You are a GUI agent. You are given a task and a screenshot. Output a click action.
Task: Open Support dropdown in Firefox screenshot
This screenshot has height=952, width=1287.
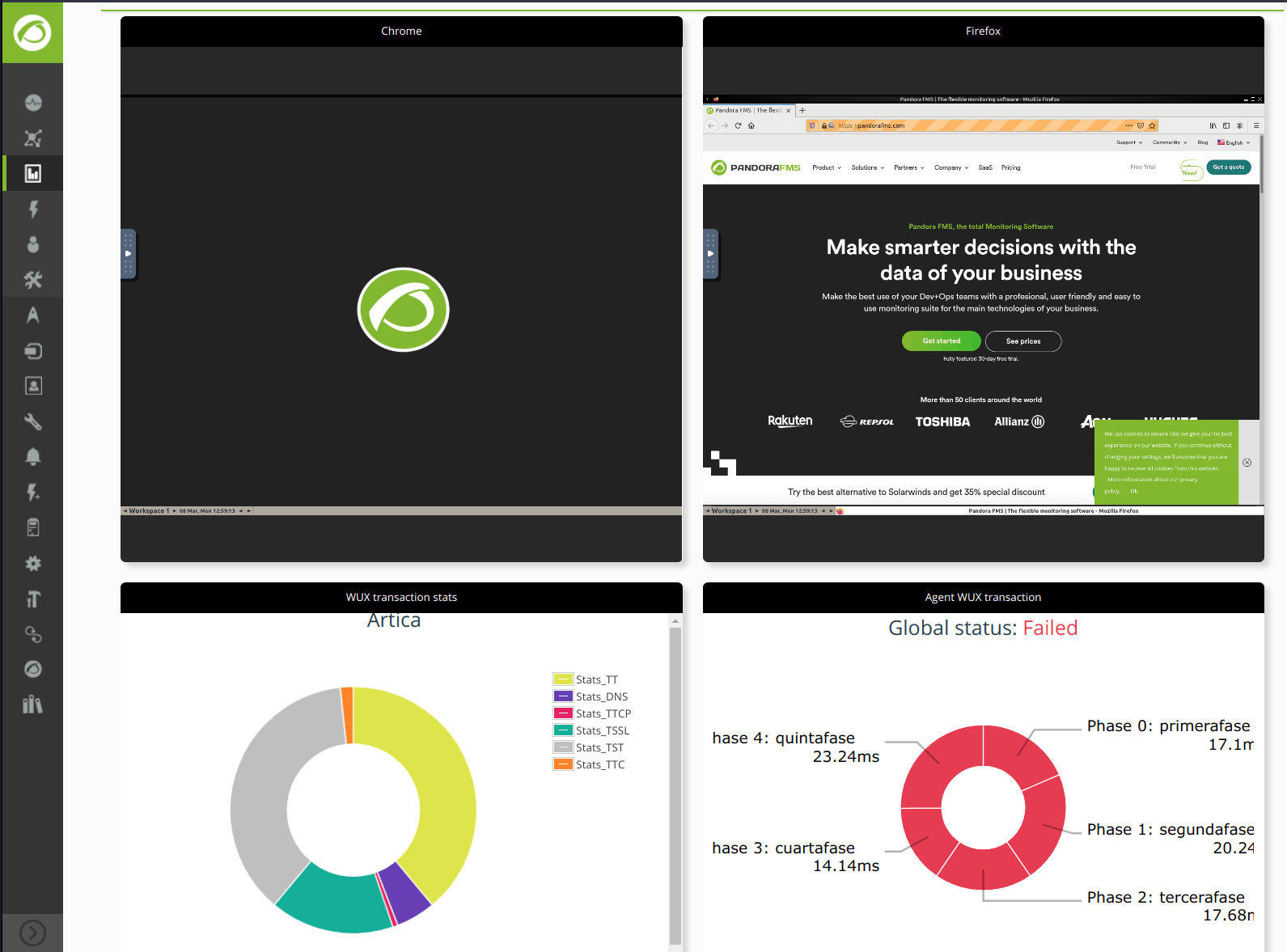tap(1129, 142)
